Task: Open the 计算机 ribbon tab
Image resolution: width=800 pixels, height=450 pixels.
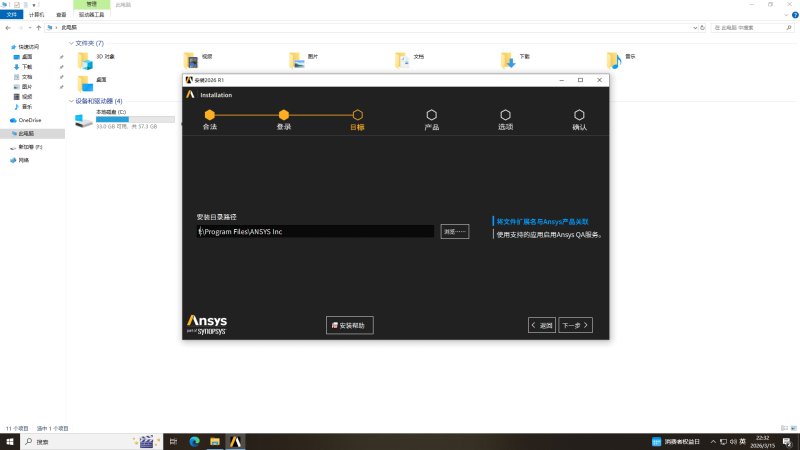Action: [36, 15]
